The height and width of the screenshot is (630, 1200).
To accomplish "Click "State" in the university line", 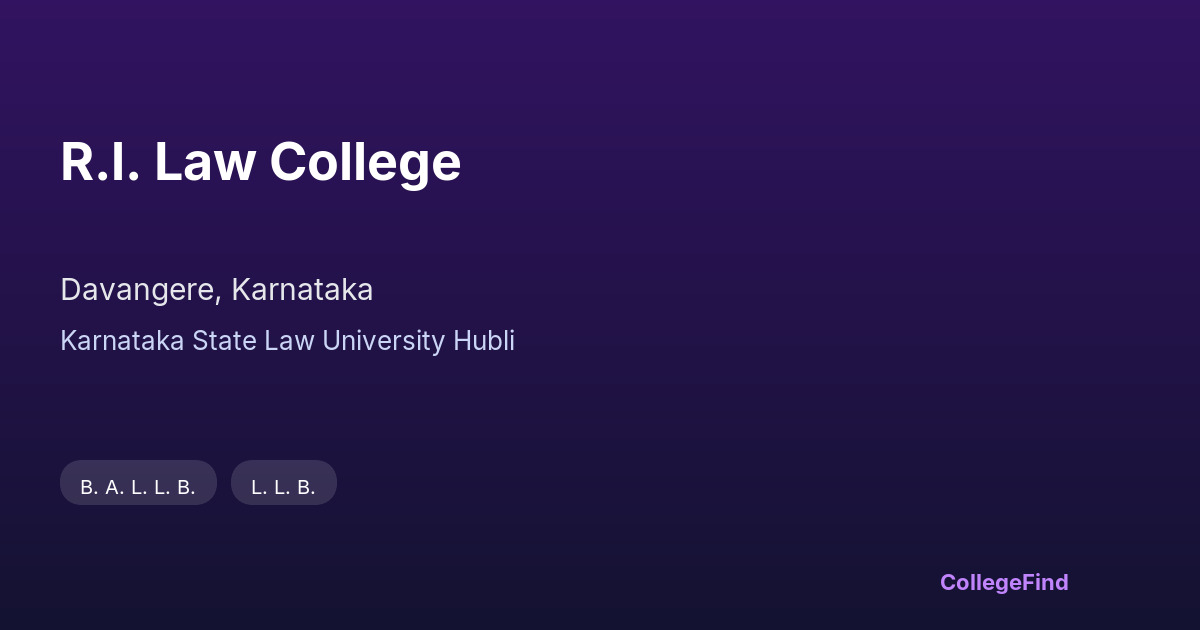I will coord(224,341).
